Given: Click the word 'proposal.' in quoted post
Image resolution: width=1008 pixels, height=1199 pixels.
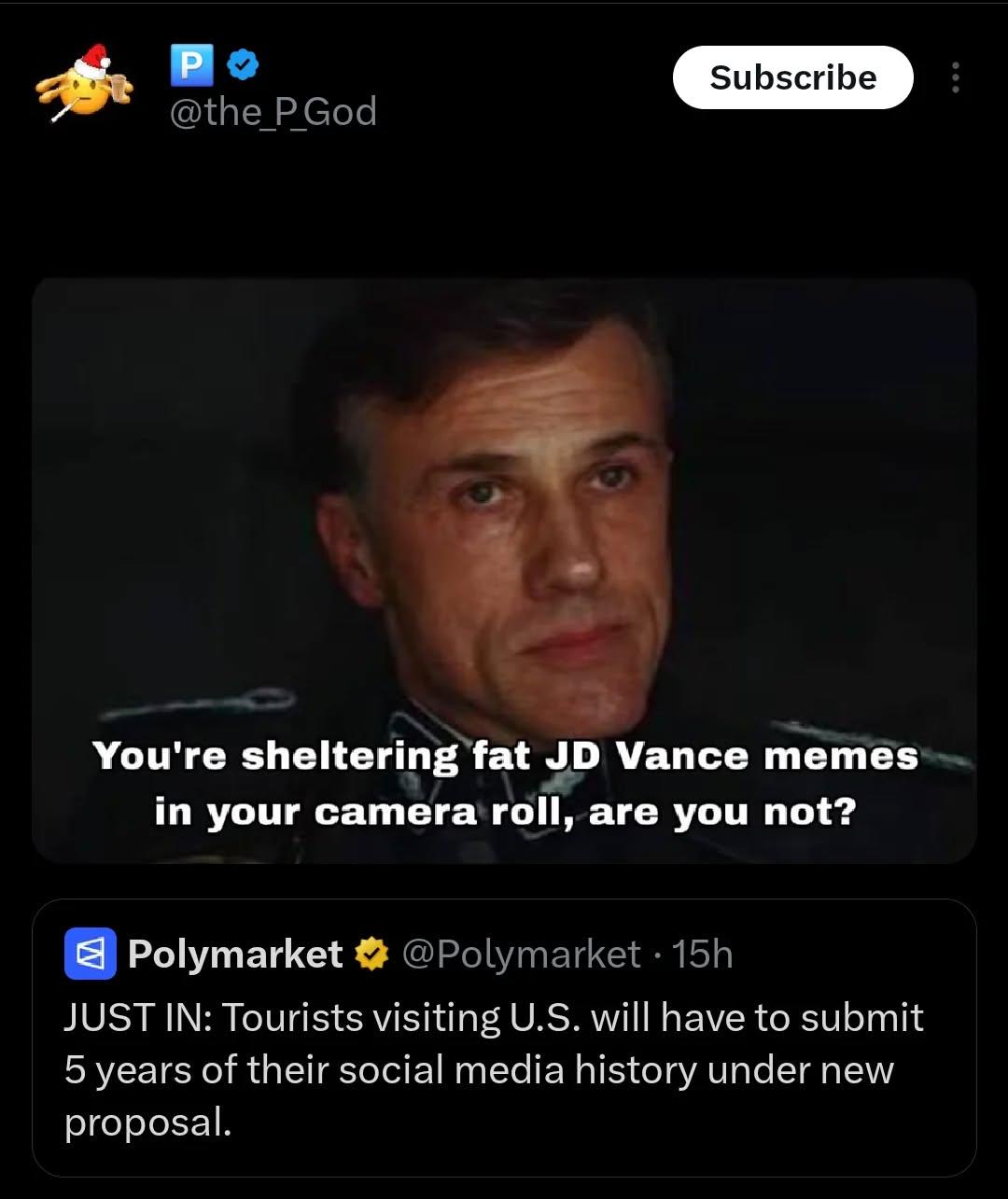Looking at the screenshot, I should [147, 1122].
